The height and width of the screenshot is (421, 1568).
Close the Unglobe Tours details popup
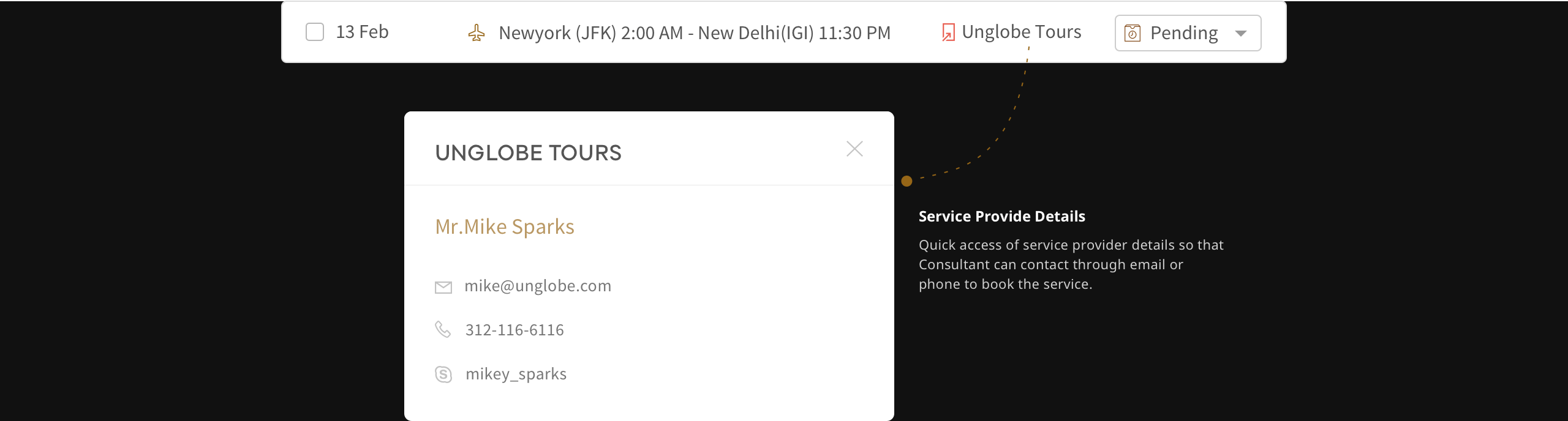click(854, 149)
